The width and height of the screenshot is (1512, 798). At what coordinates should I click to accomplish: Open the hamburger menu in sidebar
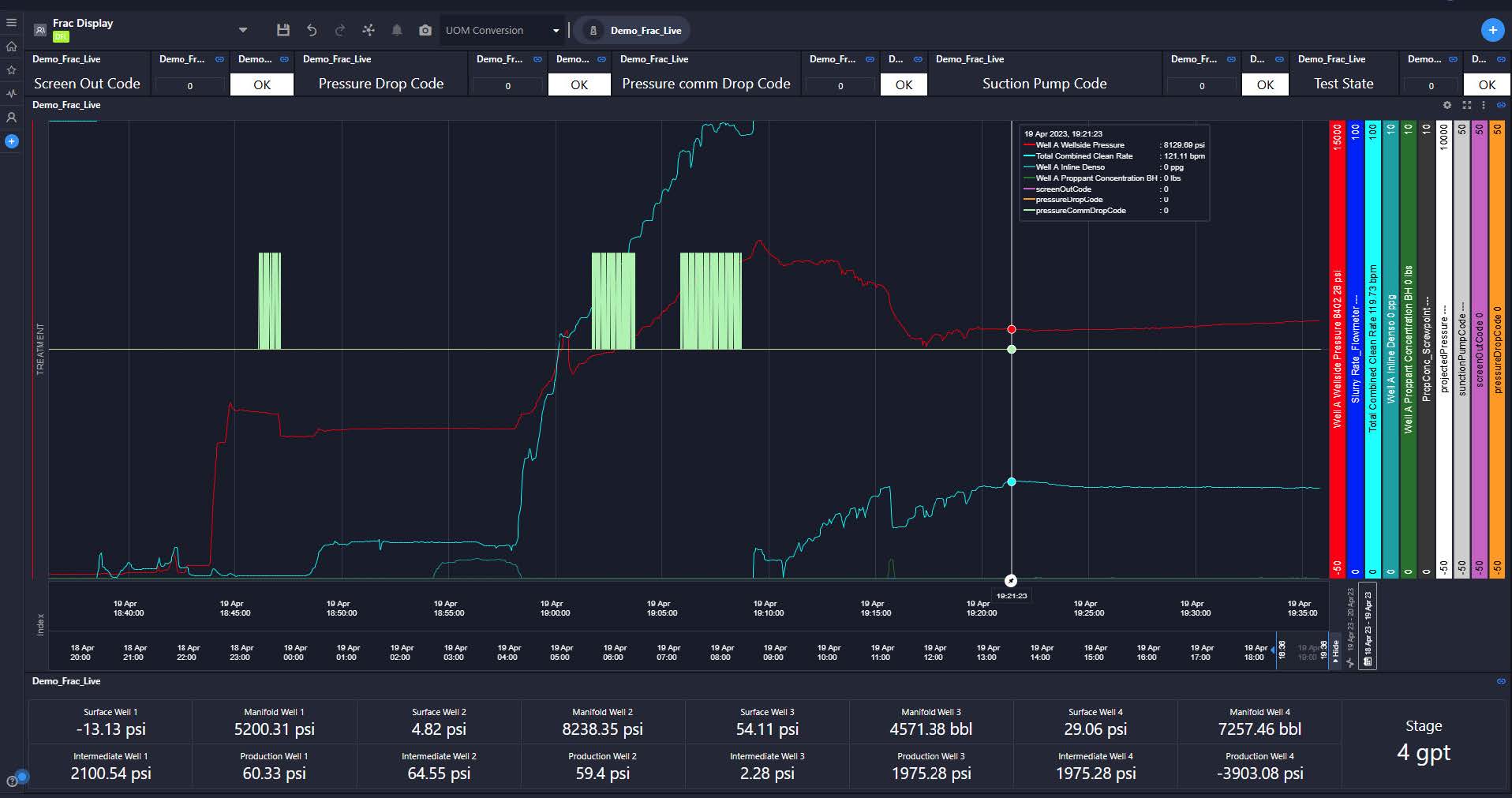(x=11, y=23)
